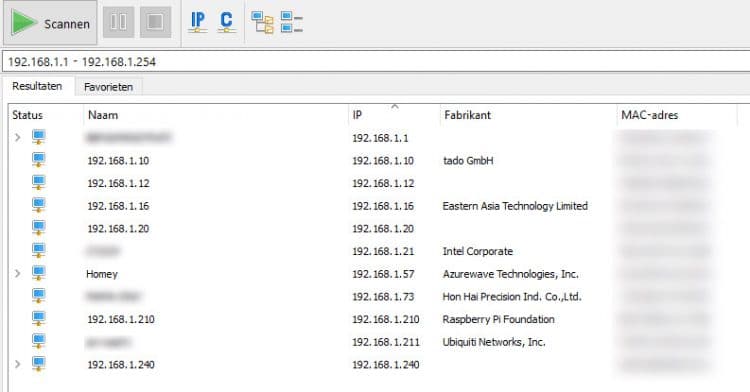Click Ubiquiti Networks, Inc. manufacturer cell

[494, 342]
